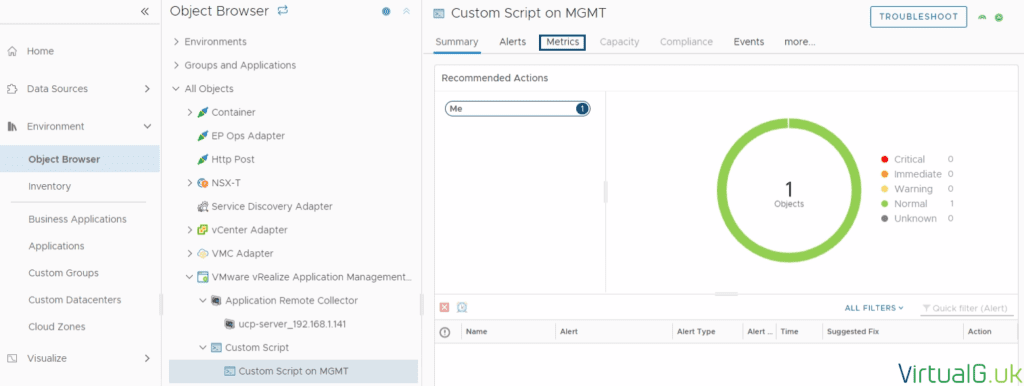Click the Service Discovery Adapter icon
The height and width of the screenshot is (386, 1024).
coord(202,206)
